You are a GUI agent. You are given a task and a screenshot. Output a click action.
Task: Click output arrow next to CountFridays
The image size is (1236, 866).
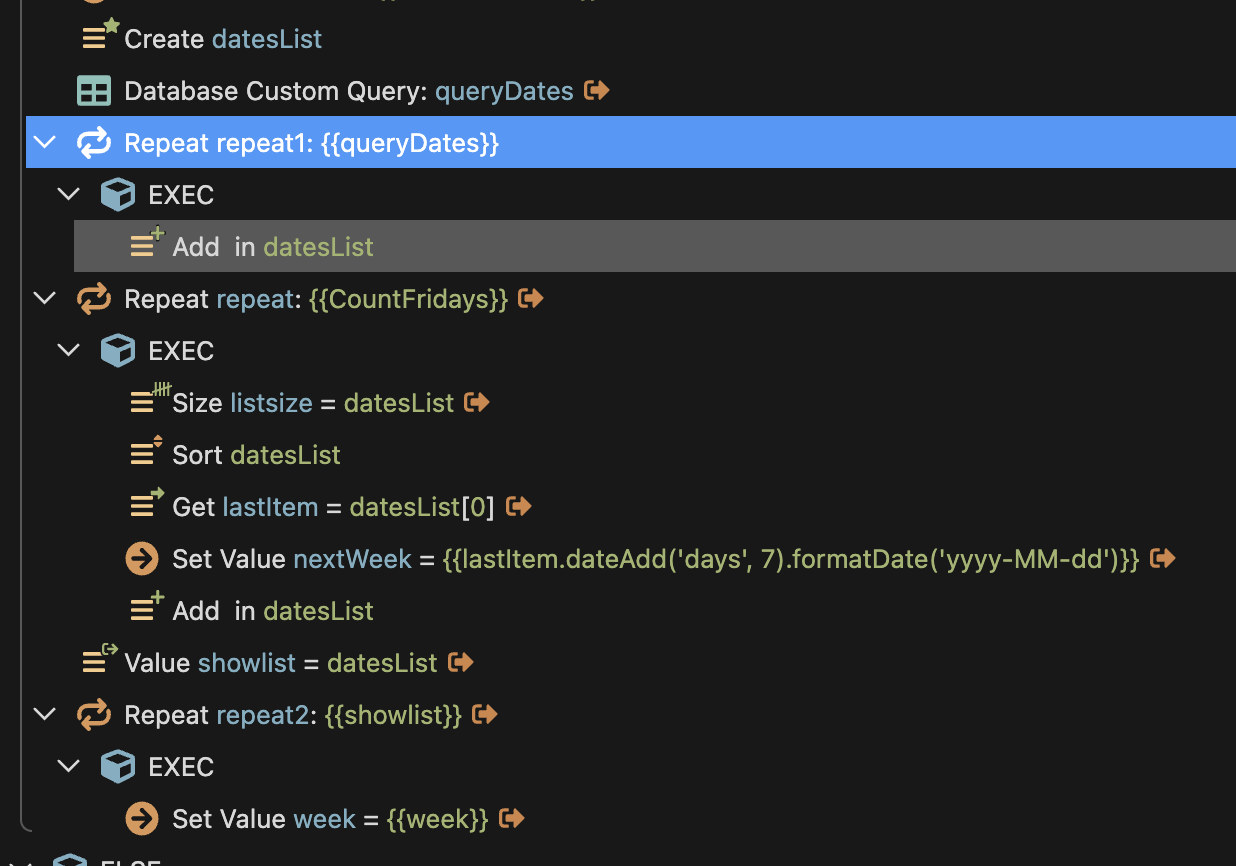coord(531,298)
